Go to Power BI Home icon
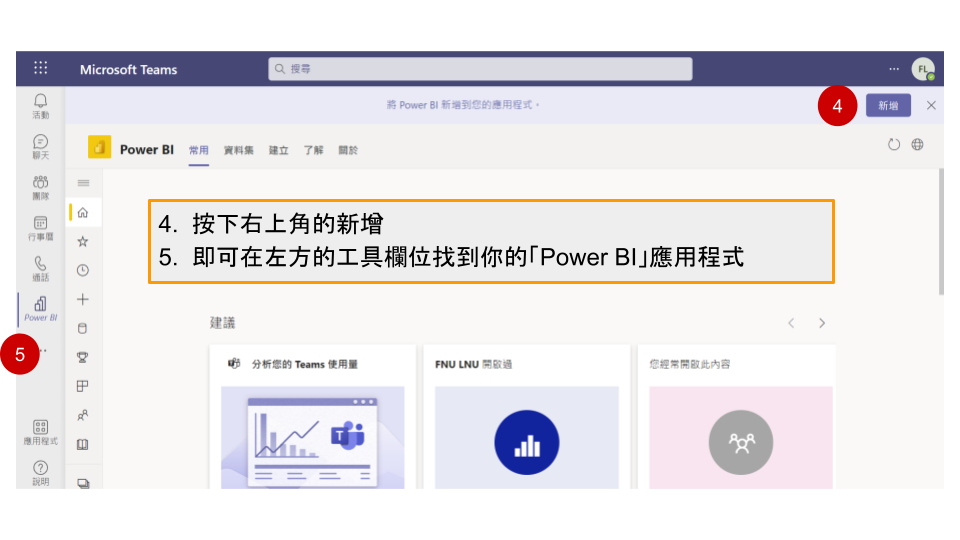The image size is (960, 540). point(83,212)
